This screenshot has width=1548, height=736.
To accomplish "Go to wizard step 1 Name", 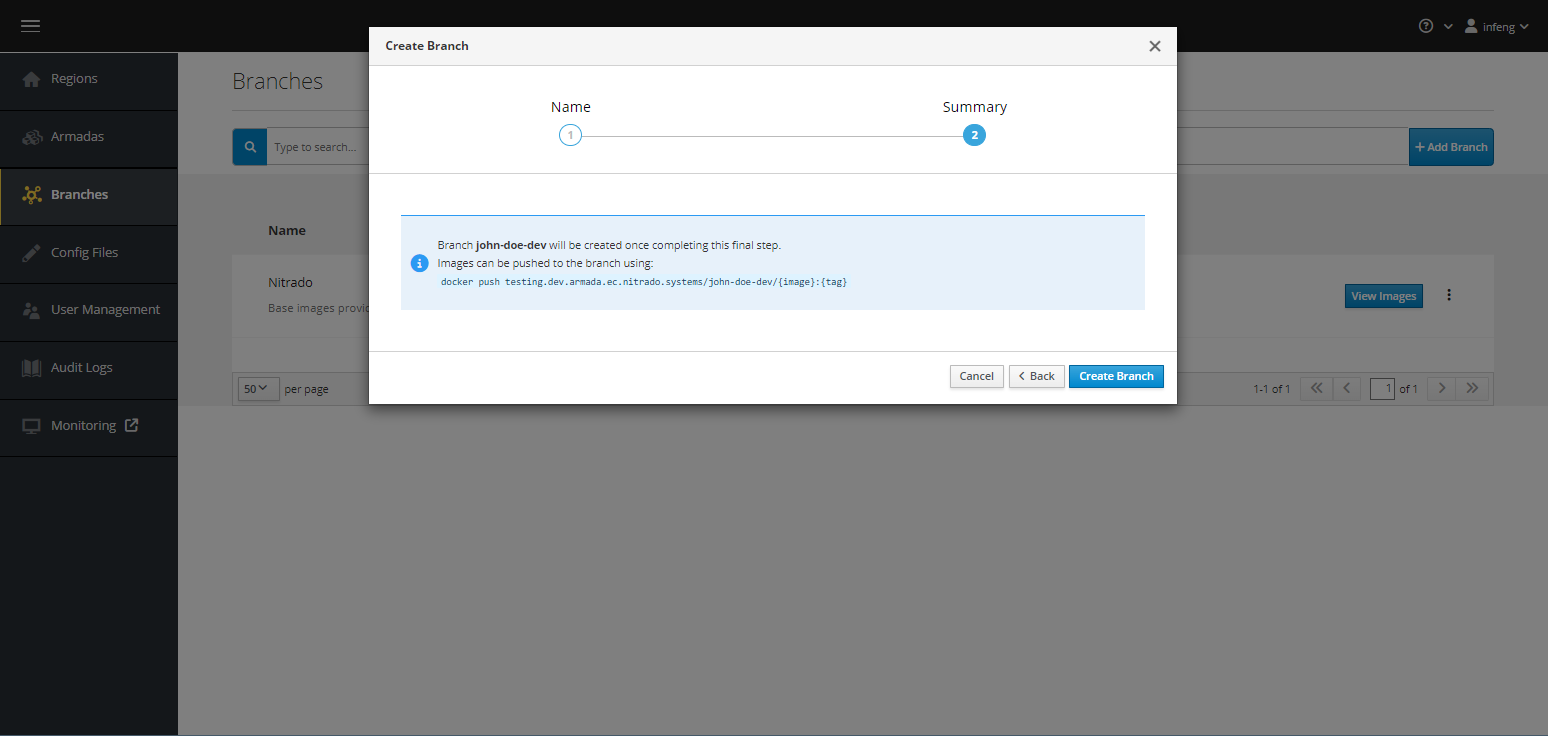I will click(x=570, y=136).
